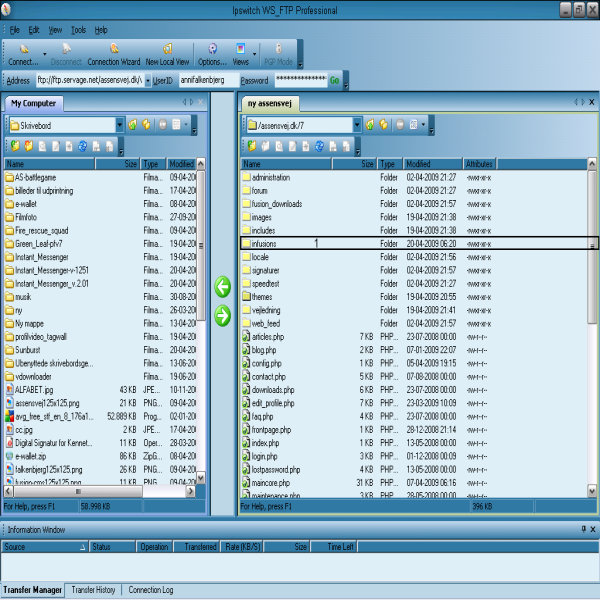The height and width of the screenshot is (600, 600).
Task: Open the Edit menu
Action: click(34, 30)
